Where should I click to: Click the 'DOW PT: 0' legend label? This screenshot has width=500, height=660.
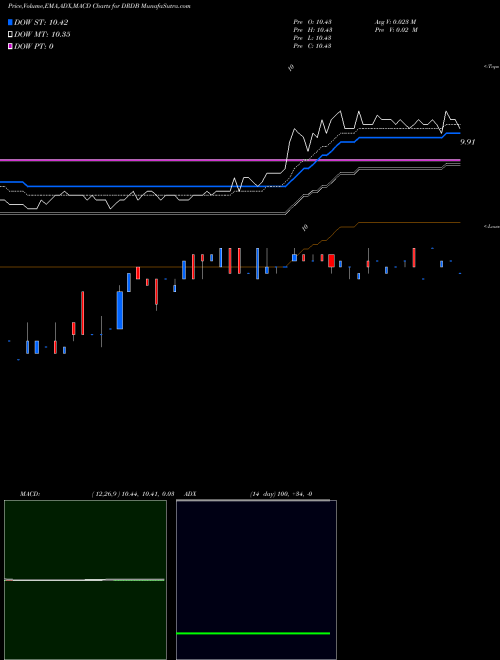click(34, 47)
